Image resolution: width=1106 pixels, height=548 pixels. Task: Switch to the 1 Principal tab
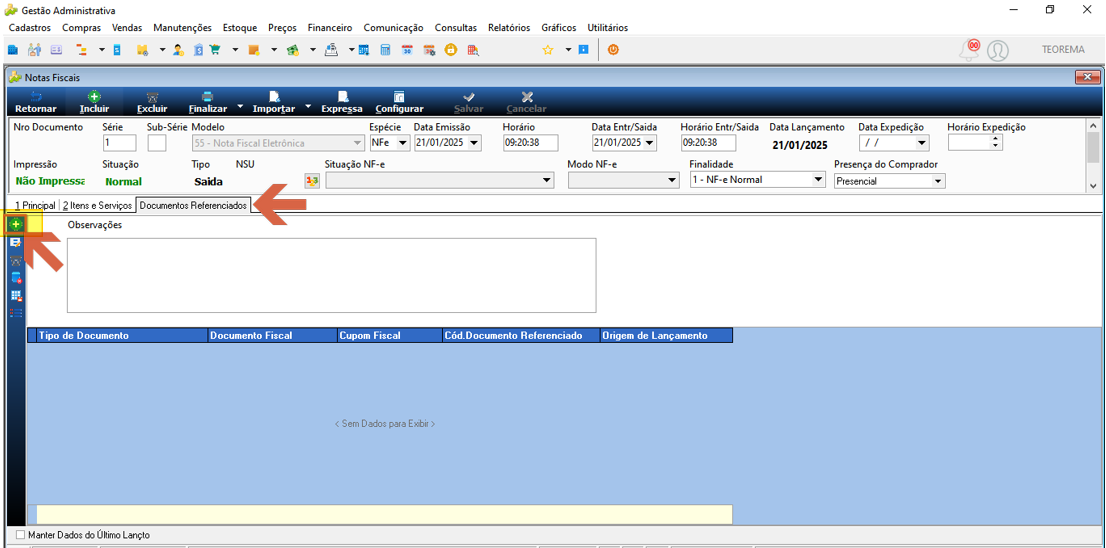point(35,205)
